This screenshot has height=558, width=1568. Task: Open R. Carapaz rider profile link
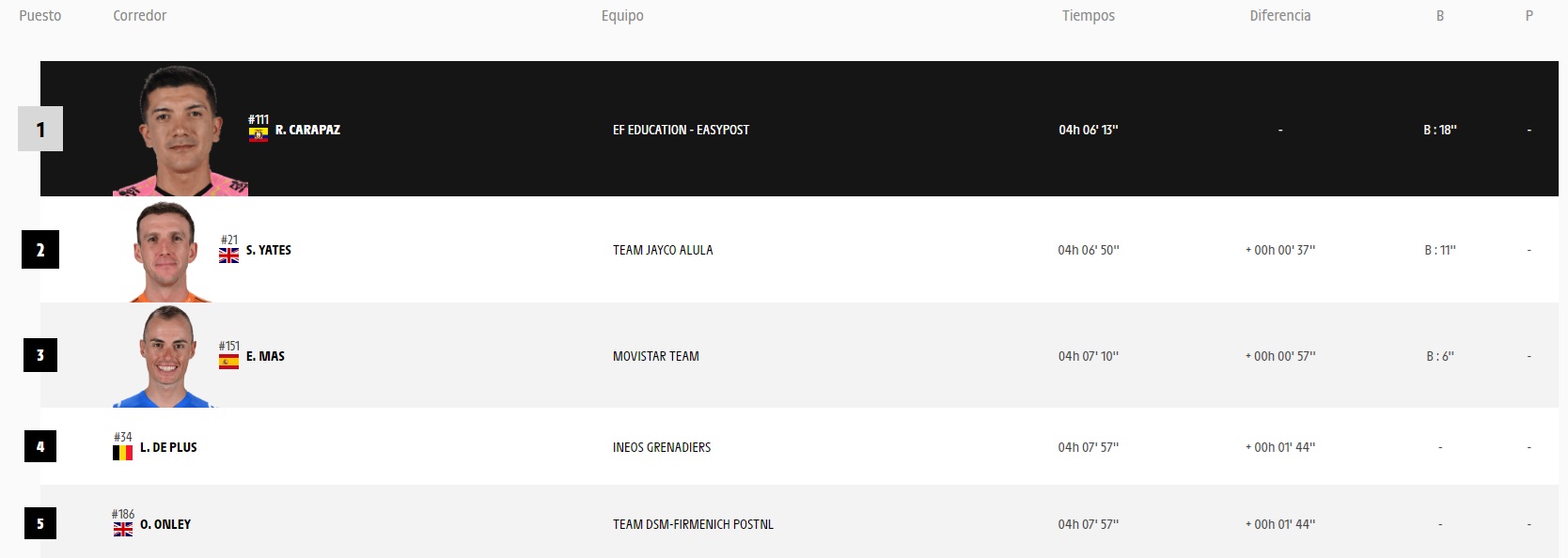[x=307, y=130]
